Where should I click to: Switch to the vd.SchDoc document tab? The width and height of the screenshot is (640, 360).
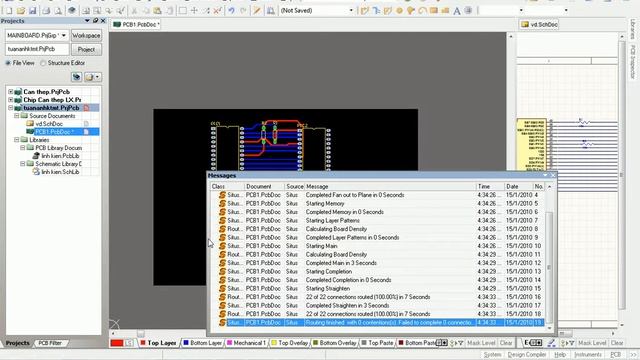coord(540,24)
